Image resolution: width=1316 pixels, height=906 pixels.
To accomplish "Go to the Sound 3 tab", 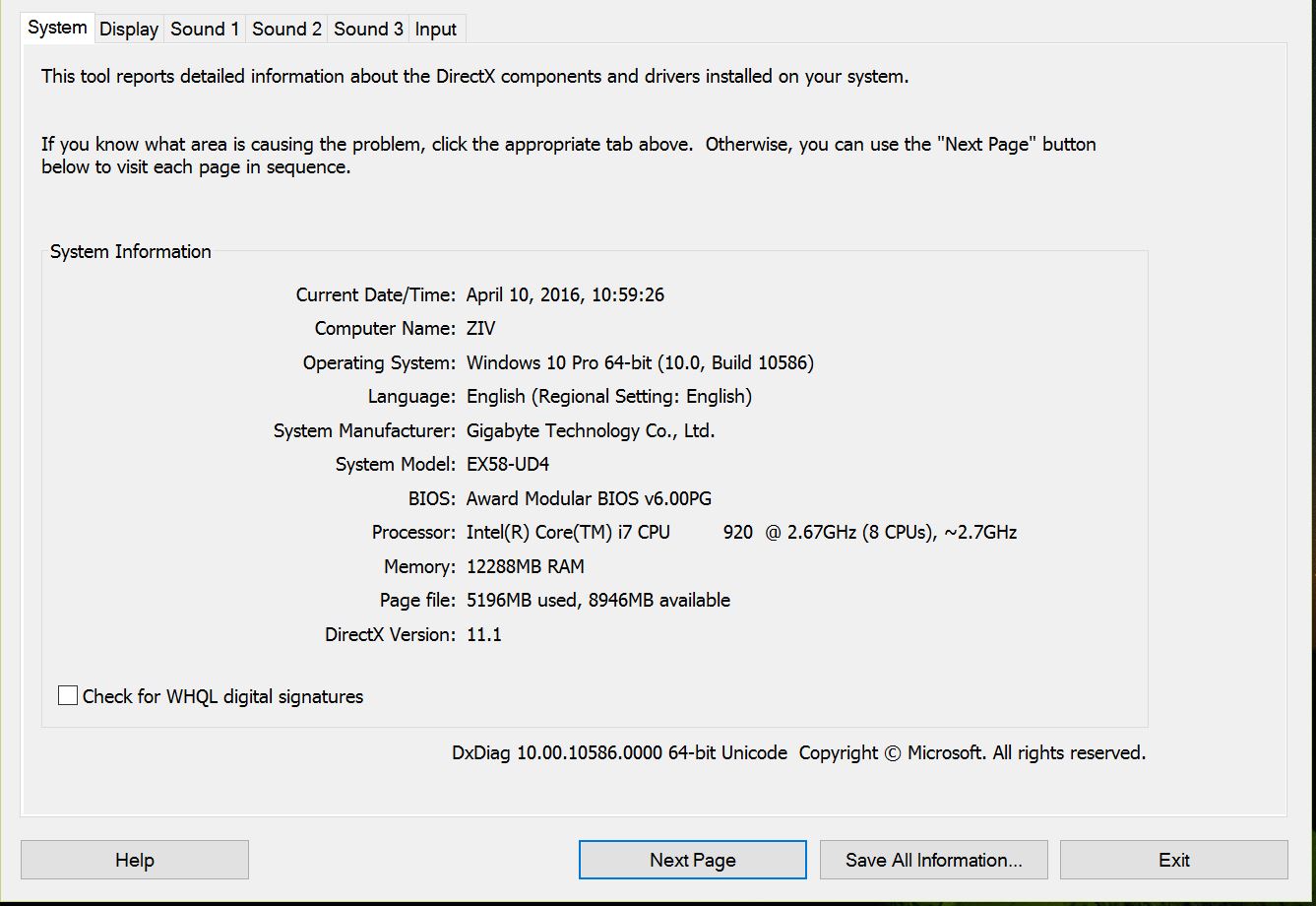I will (x=368, y=30).
